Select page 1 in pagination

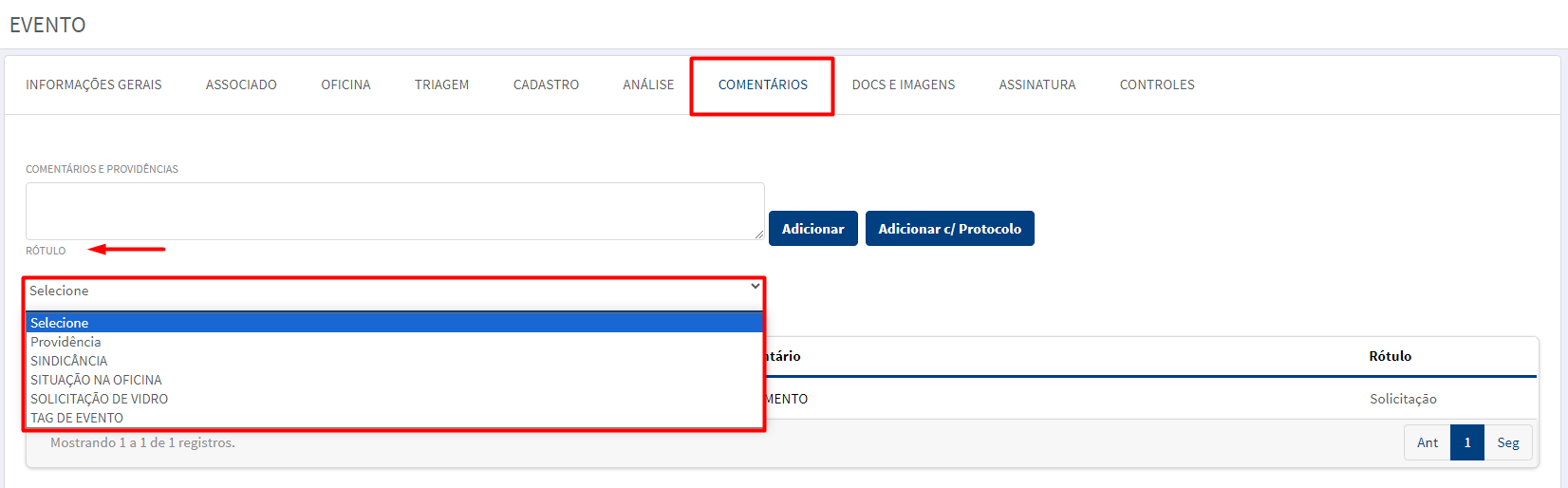[1467, 442]
